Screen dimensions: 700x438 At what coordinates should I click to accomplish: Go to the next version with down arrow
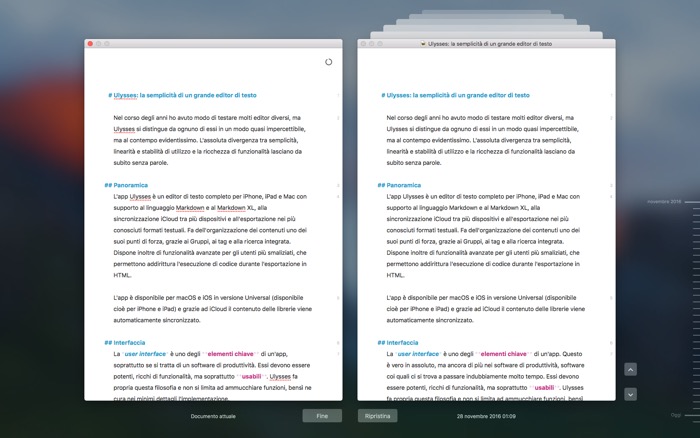tap(630, 394)
